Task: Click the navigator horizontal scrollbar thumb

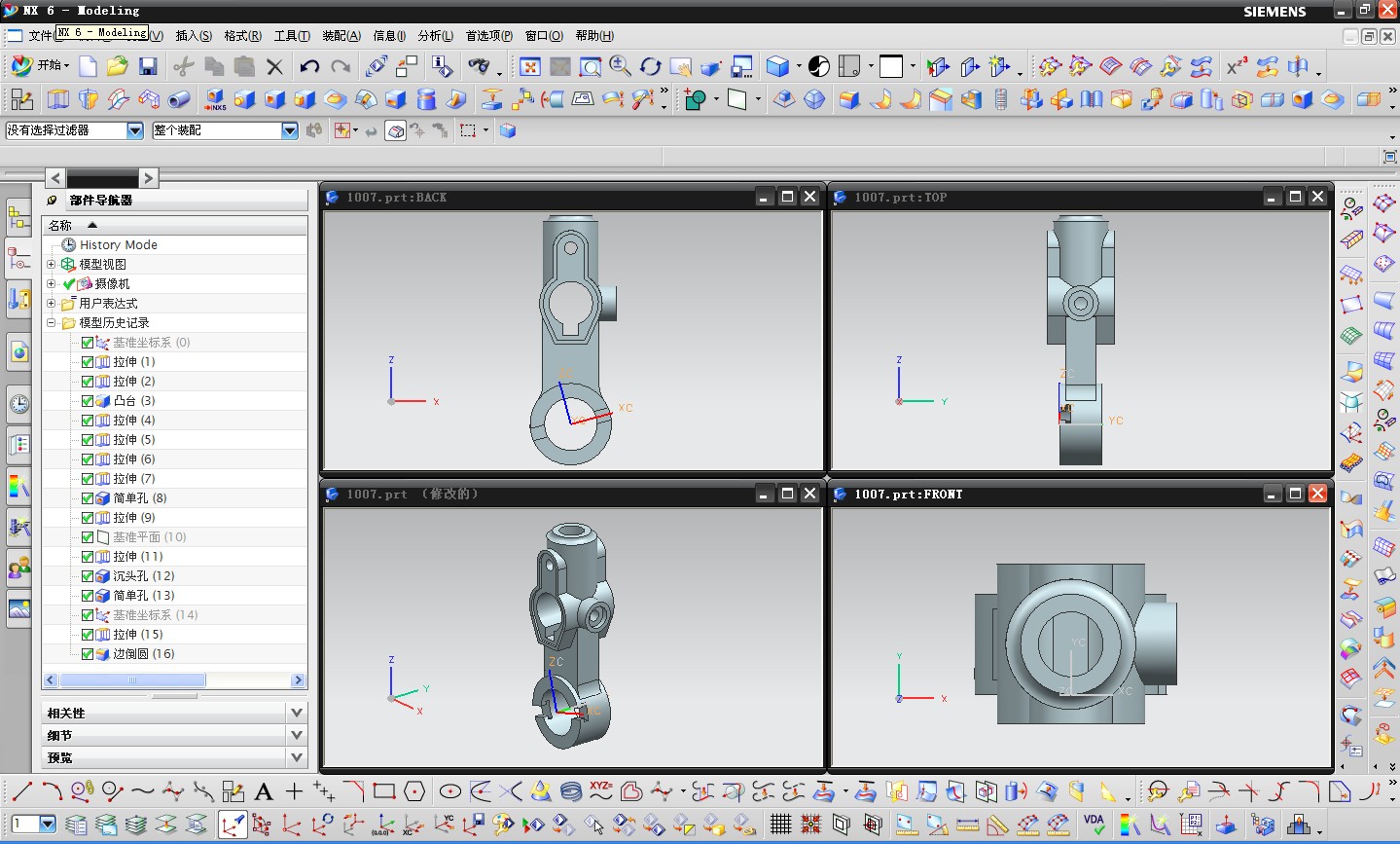Action: pyautogui.click(x=132, y=680)
